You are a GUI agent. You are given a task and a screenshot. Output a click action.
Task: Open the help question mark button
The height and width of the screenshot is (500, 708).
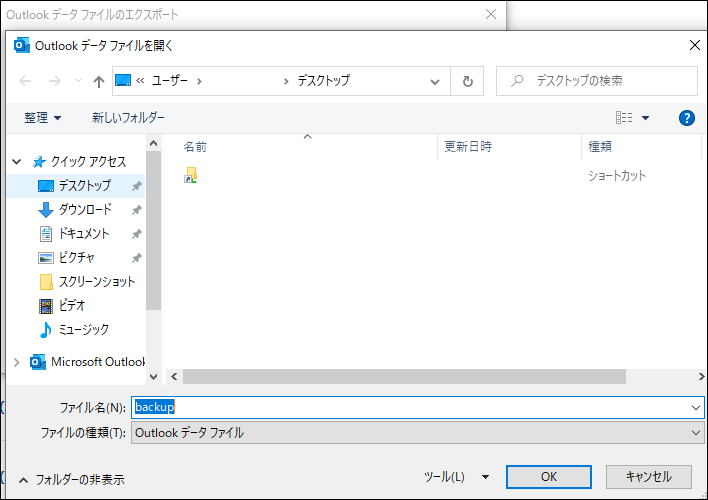point(686,118)
